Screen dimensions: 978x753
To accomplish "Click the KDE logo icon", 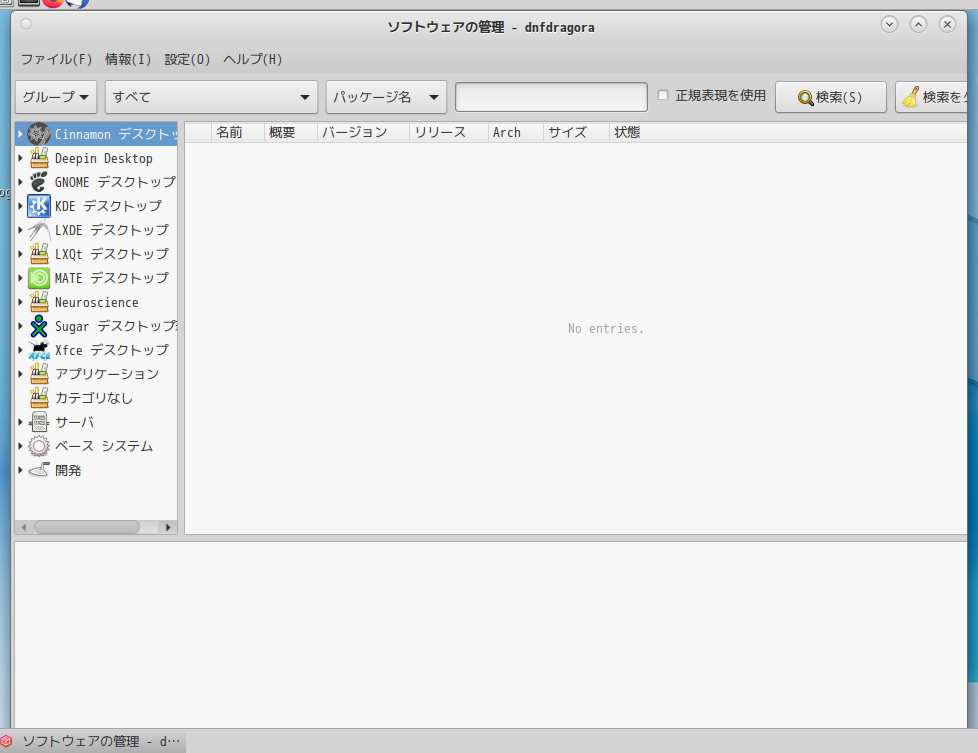I will 39,206.
